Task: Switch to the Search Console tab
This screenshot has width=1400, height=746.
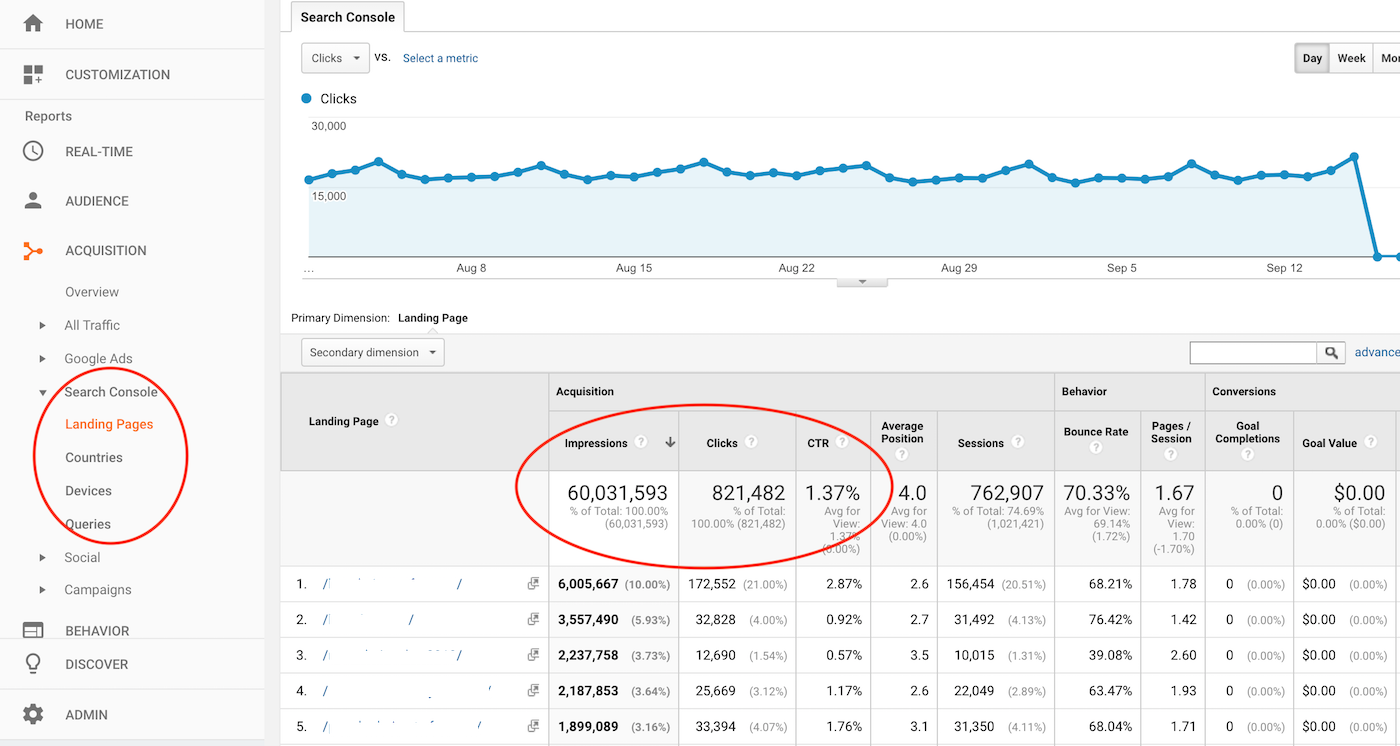Action: (348, 16)
